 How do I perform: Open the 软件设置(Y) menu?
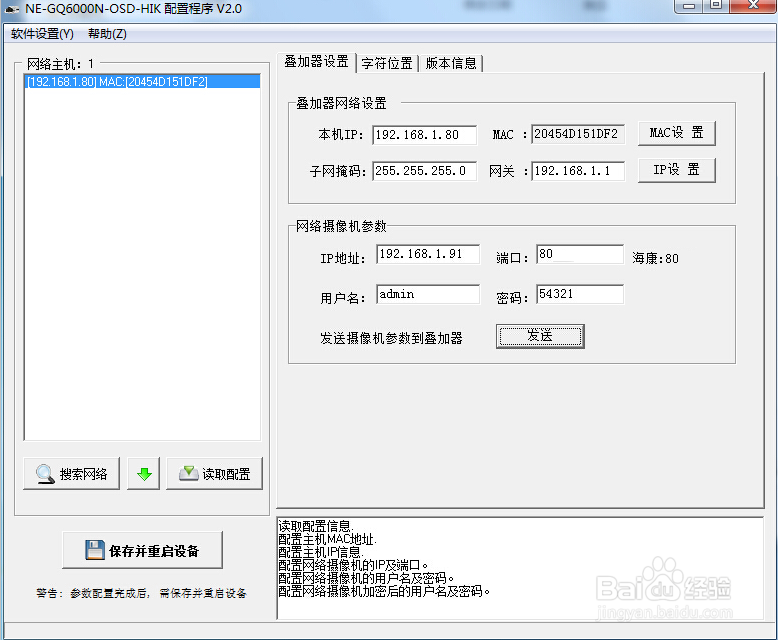[x=42, y=34]
